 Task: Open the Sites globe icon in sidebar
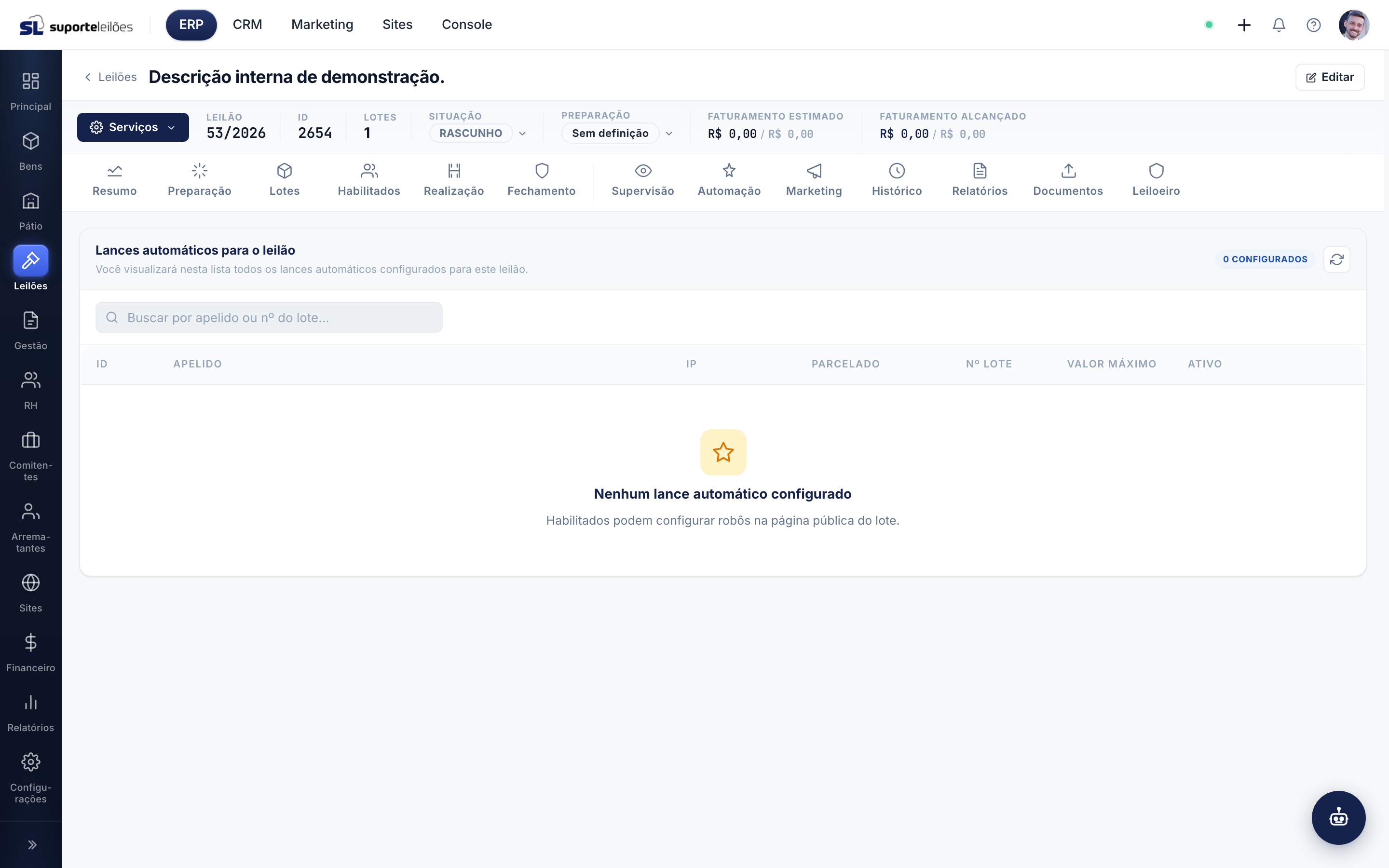[30, 583]
